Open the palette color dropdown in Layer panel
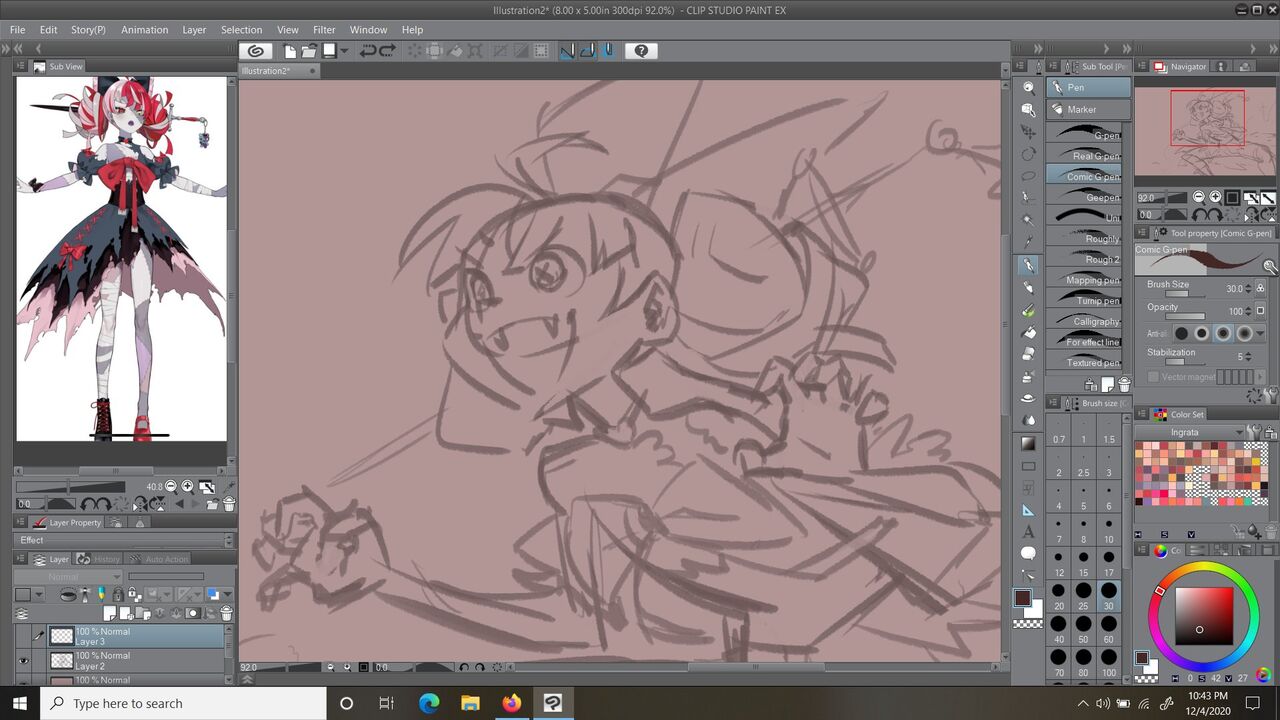Screen dimensions: 1280x720 point(39,594)
